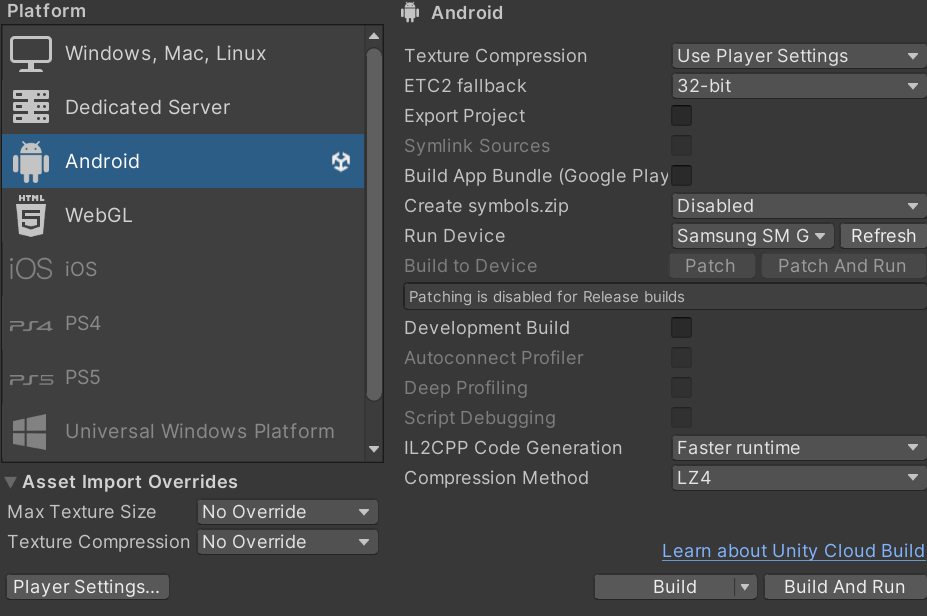Viewport: 927px width, 616px height.
Task: Click the Universal Windows Platform logo icon
Action: [x=30, y=432]
